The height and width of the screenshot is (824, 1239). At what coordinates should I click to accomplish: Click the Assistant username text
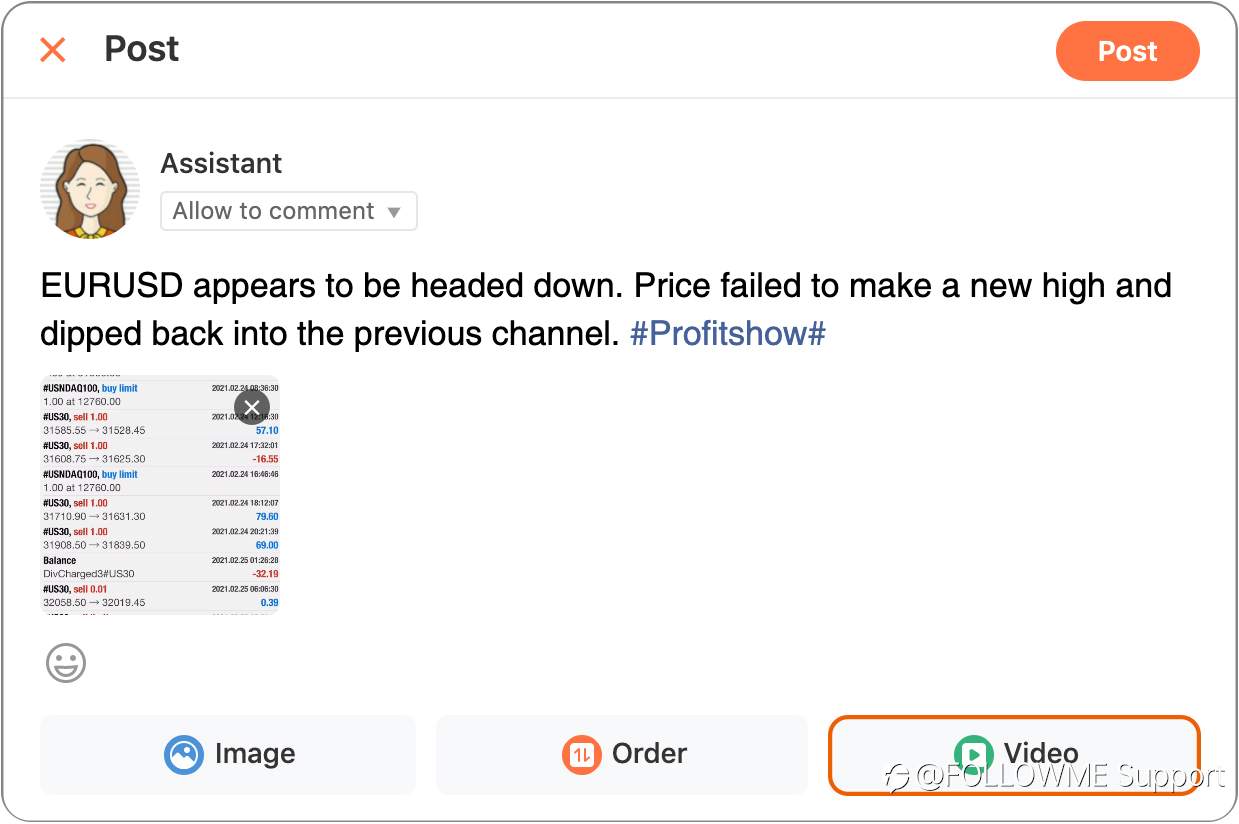222,163
